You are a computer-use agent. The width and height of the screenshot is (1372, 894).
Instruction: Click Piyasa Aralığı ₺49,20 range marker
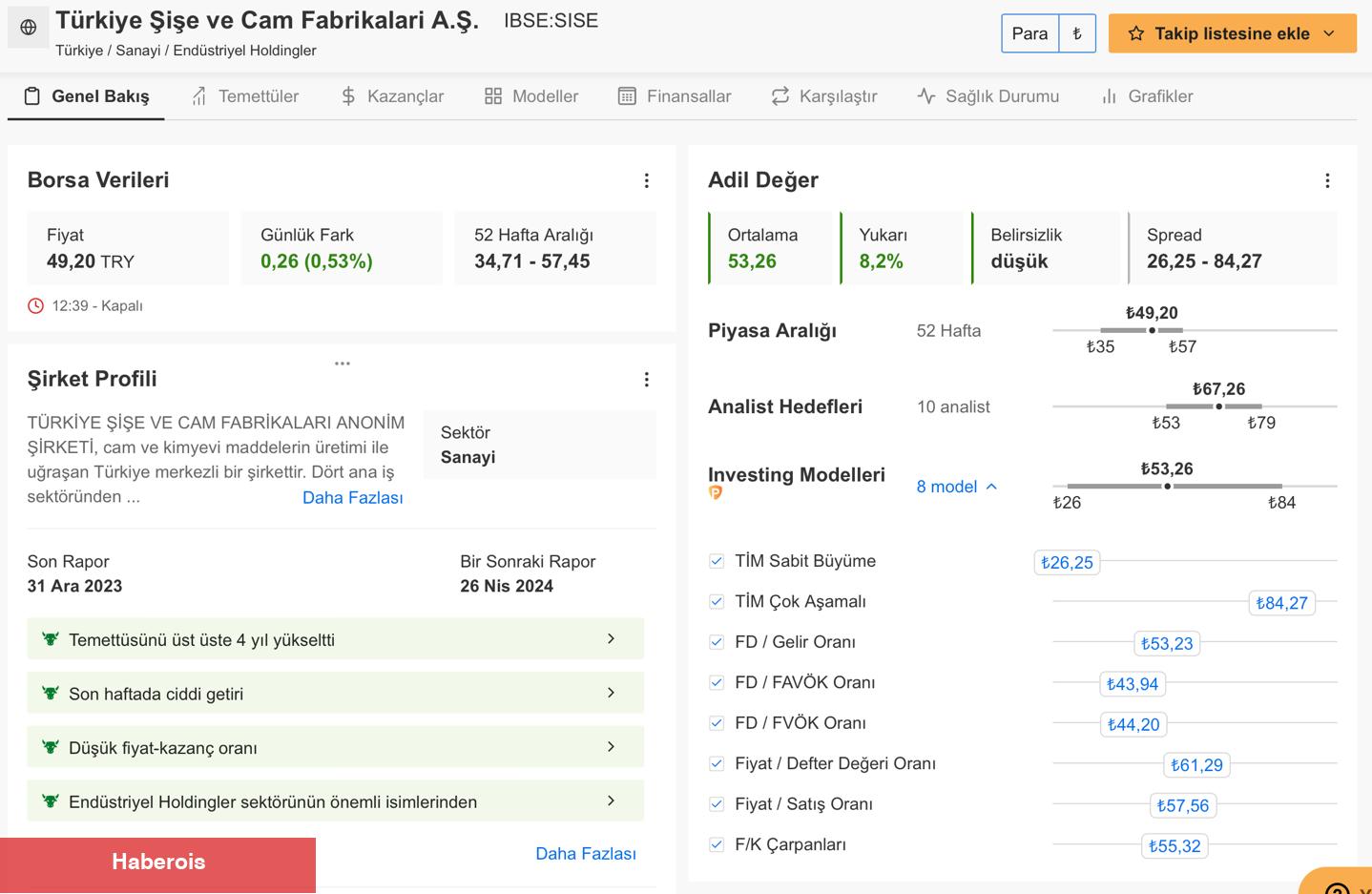pyautogui.click(x=1152, y=330)
